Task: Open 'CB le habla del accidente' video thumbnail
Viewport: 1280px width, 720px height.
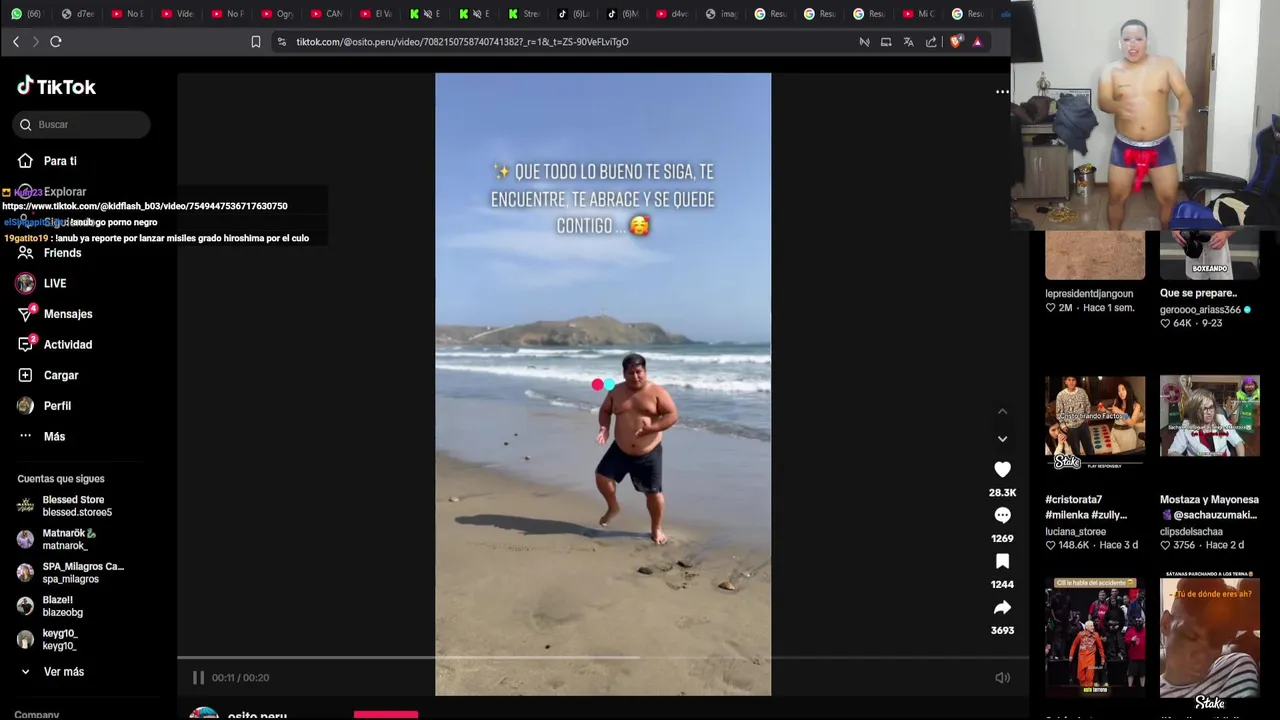Action: click(1095, 637)
